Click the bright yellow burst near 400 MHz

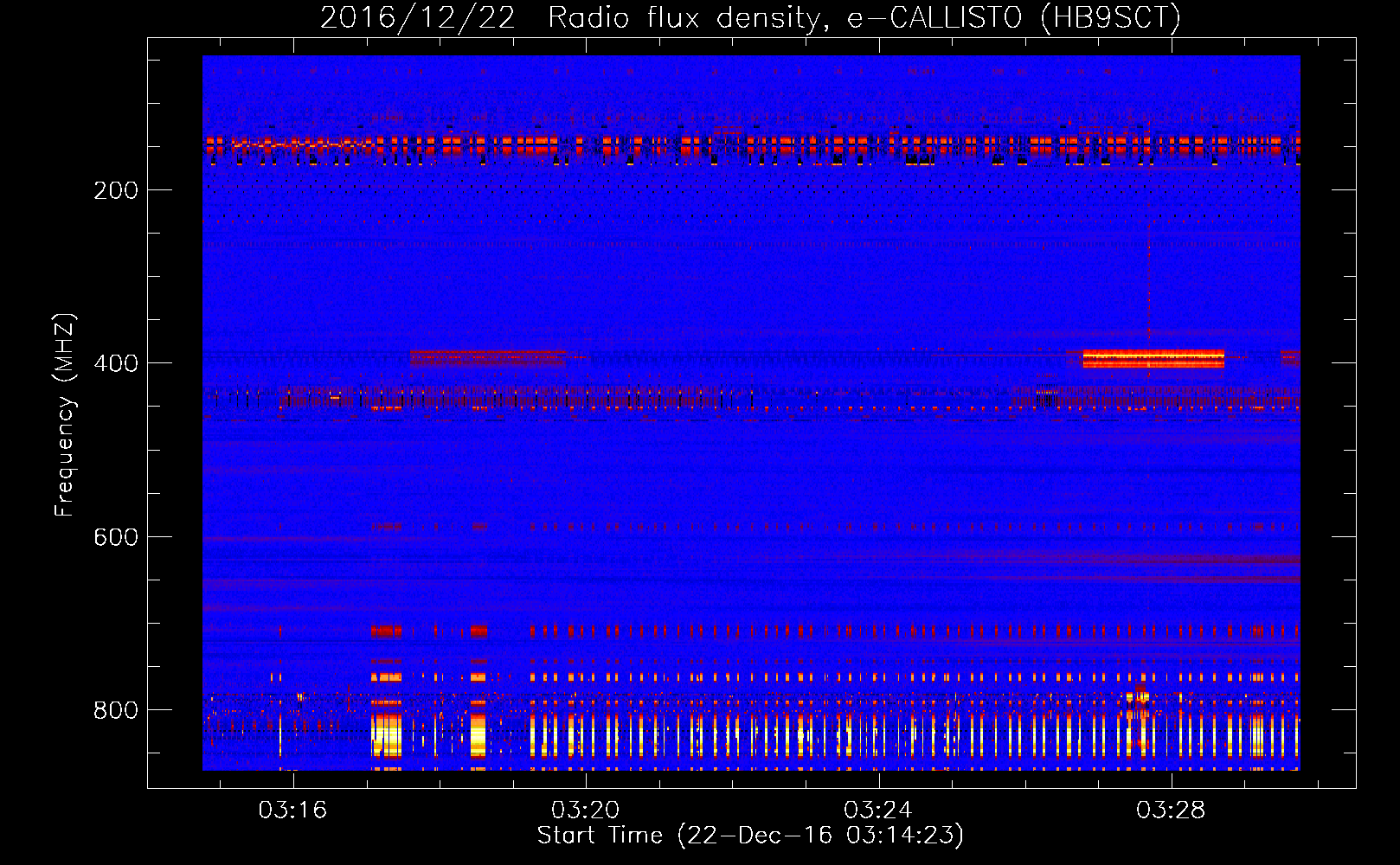1153,358
